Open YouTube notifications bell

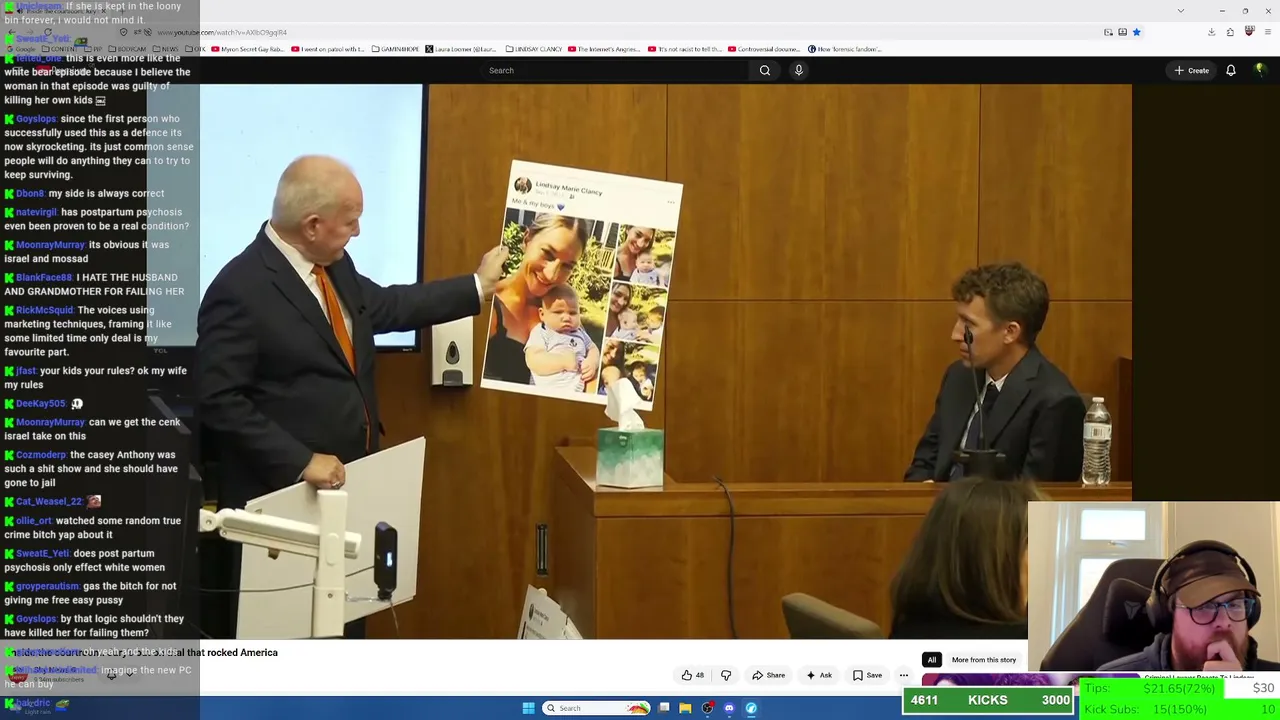pos(1231,70)
